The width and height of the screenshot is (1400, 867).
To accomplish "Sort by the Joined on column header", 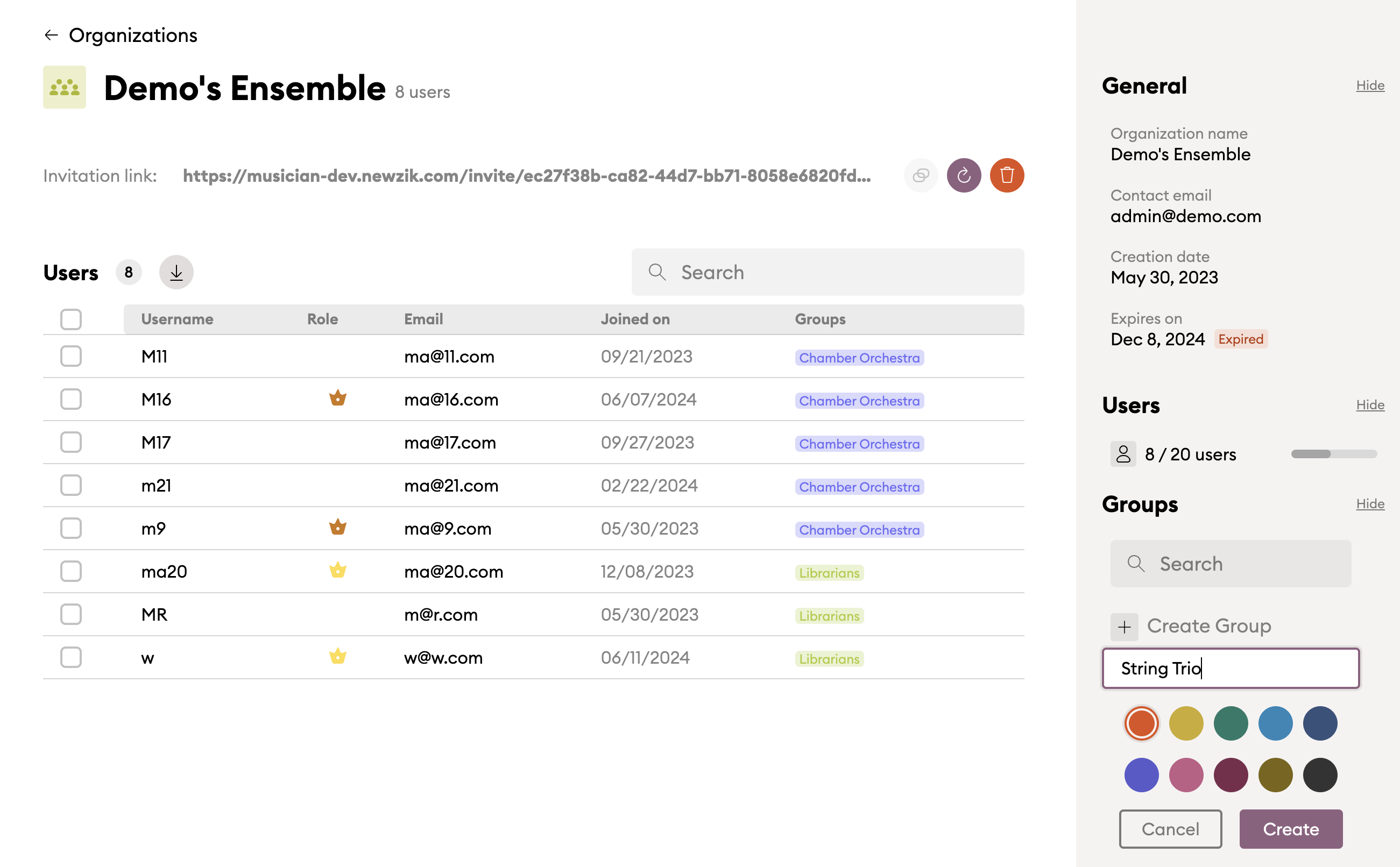I will pos(635,319).
